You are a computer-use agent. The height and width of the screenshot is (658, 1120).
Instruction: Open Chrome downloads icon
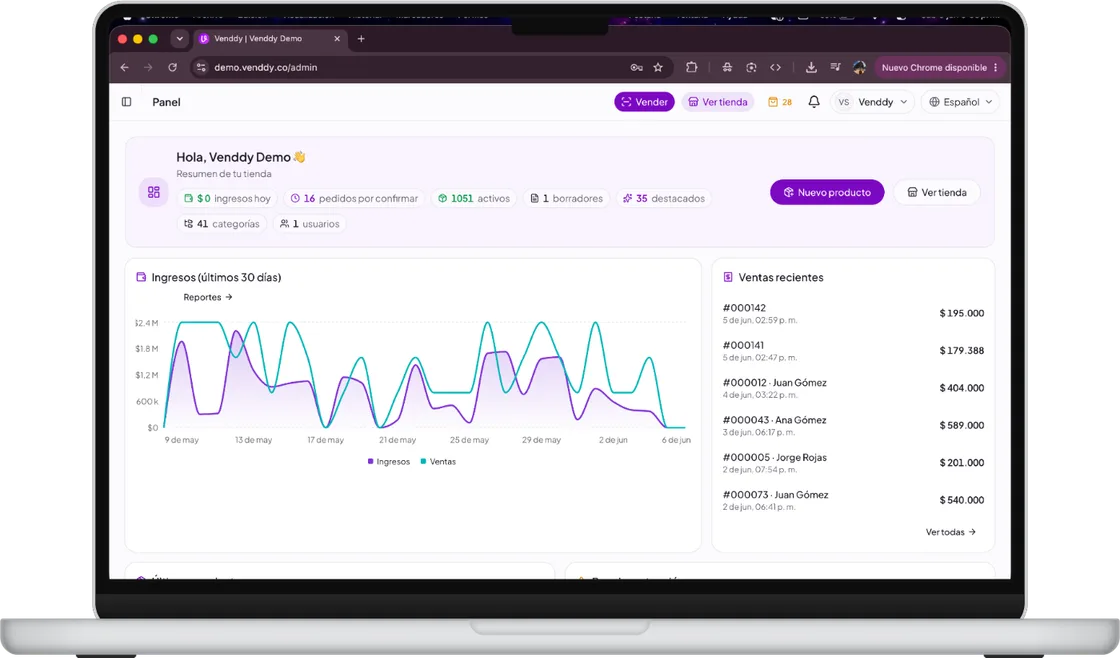[x=811, y=67]
